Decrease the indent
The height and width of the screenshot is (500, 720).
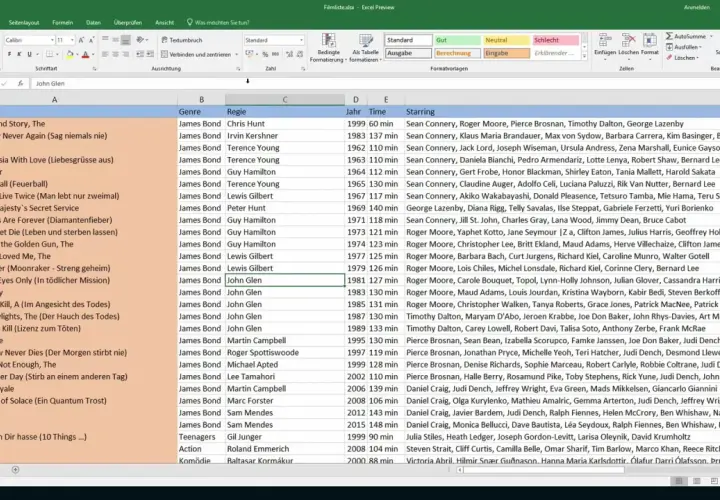[140, 54]
